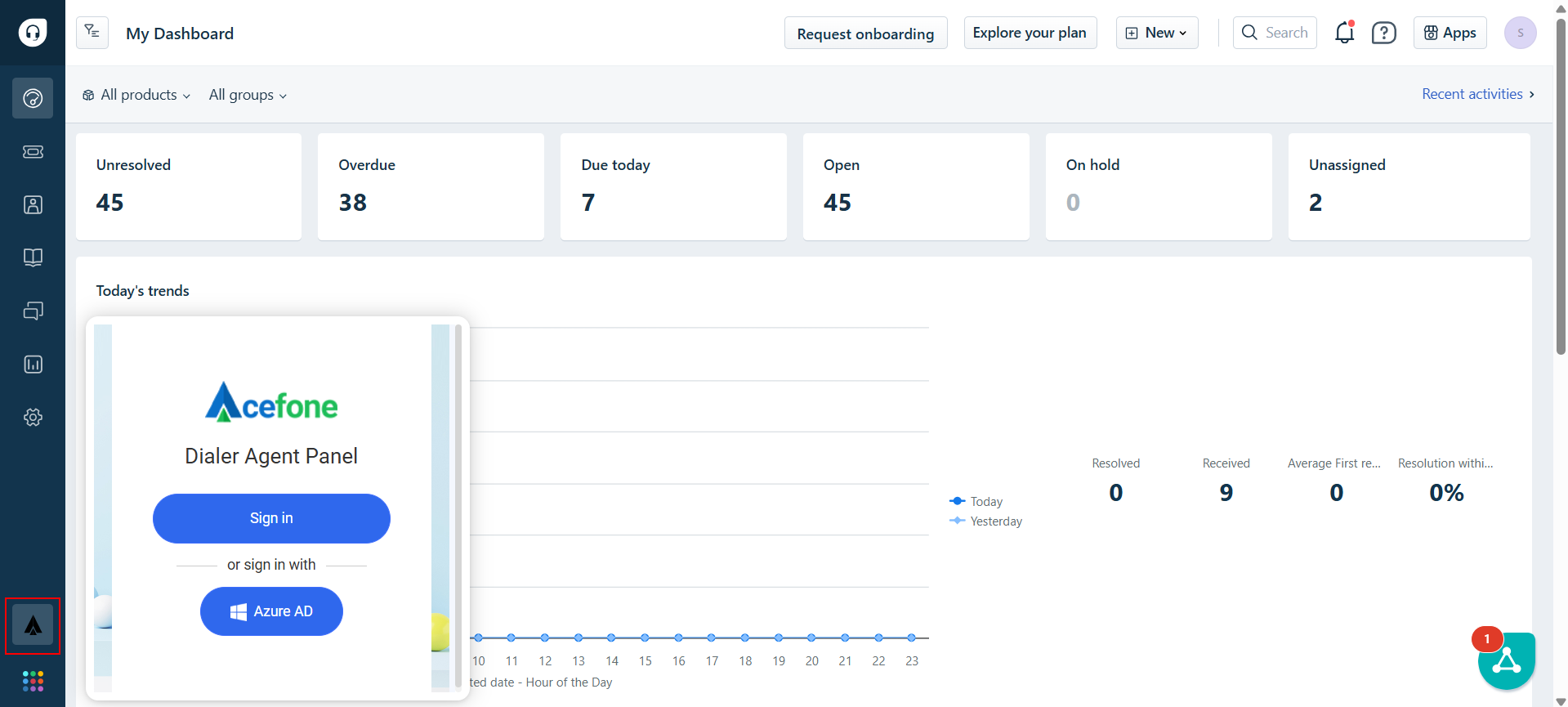
Task: Open the Forums conversations icon
Action: click(x=33, y=311)
